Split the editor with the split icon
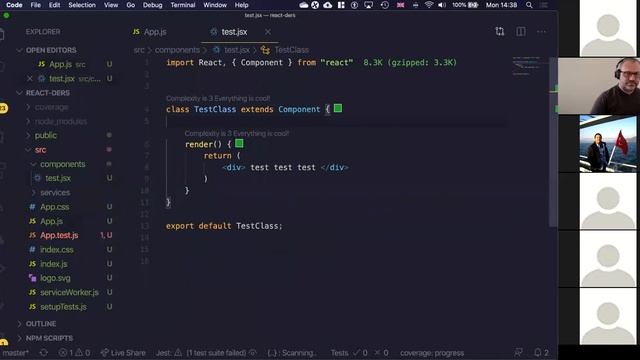640x360 pixels. click(x=521, y=31)
